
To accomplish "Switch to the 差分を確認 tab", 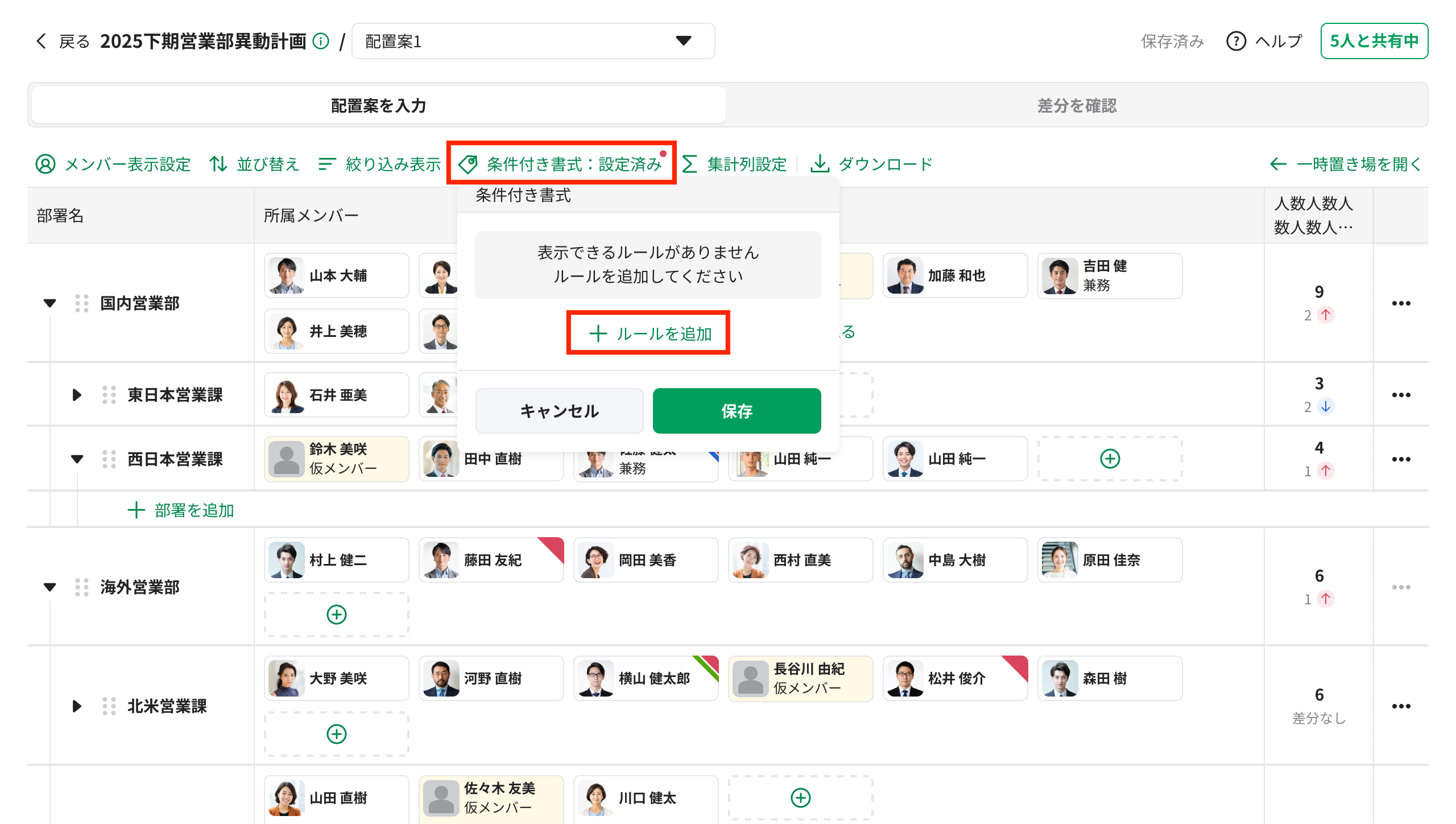I will pyautogui.click(x=1077, y=105).
